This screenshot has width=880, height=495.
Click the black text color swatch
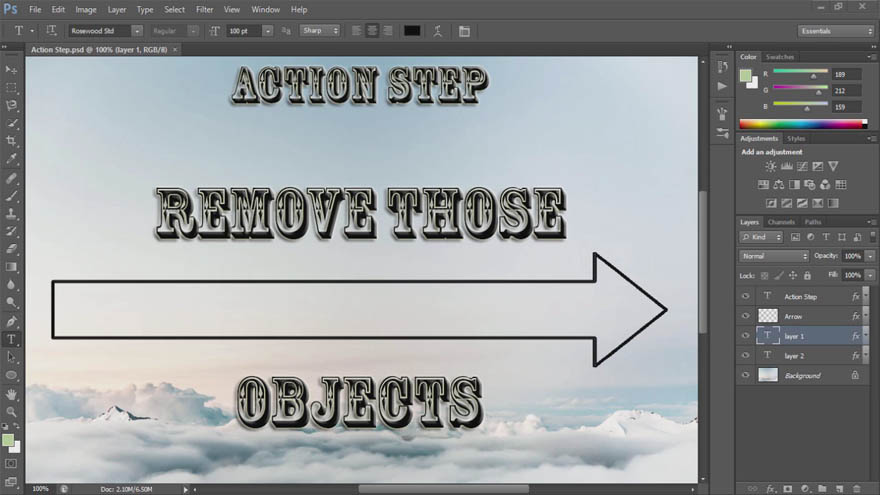click(412, 31)
